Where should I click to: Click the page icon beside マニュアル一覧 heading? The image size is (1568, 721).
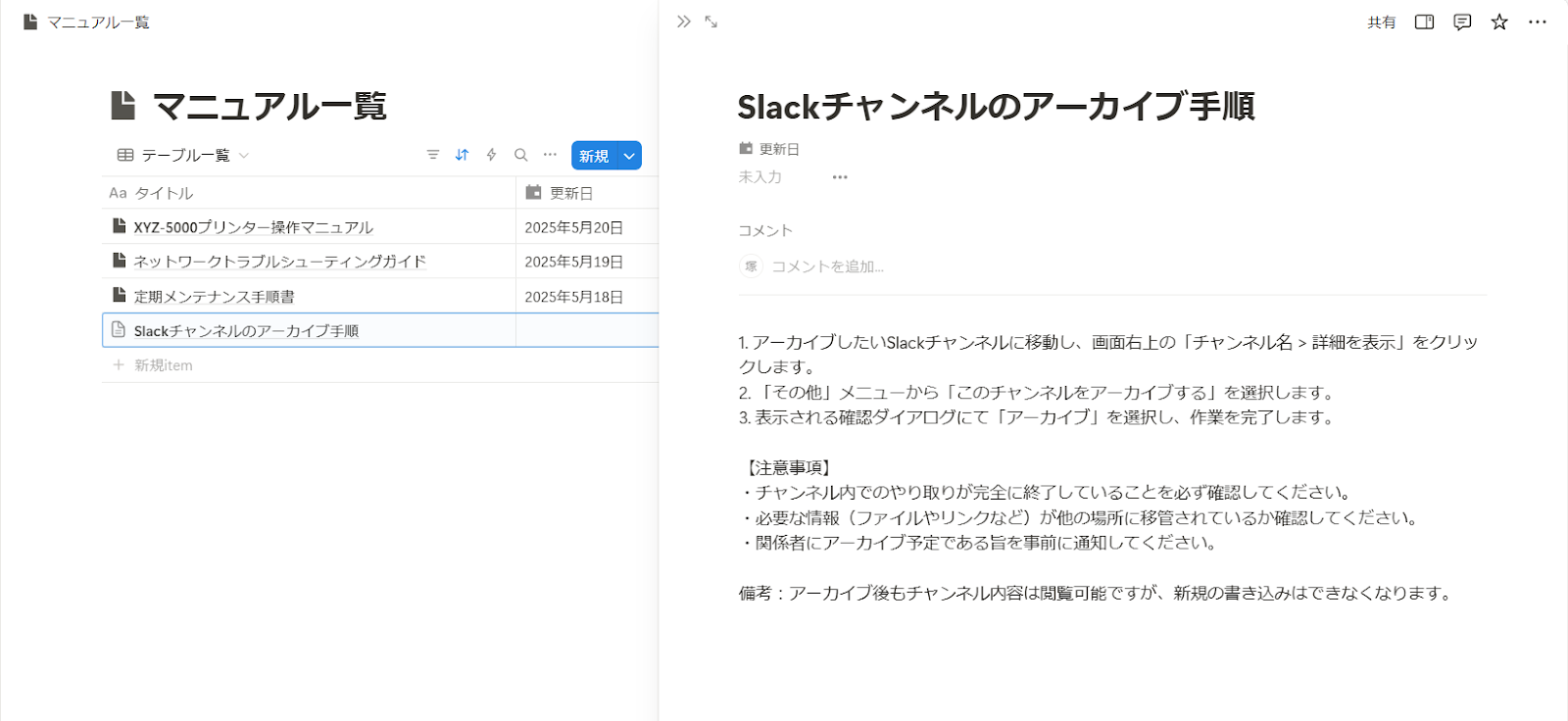(123, 105)
